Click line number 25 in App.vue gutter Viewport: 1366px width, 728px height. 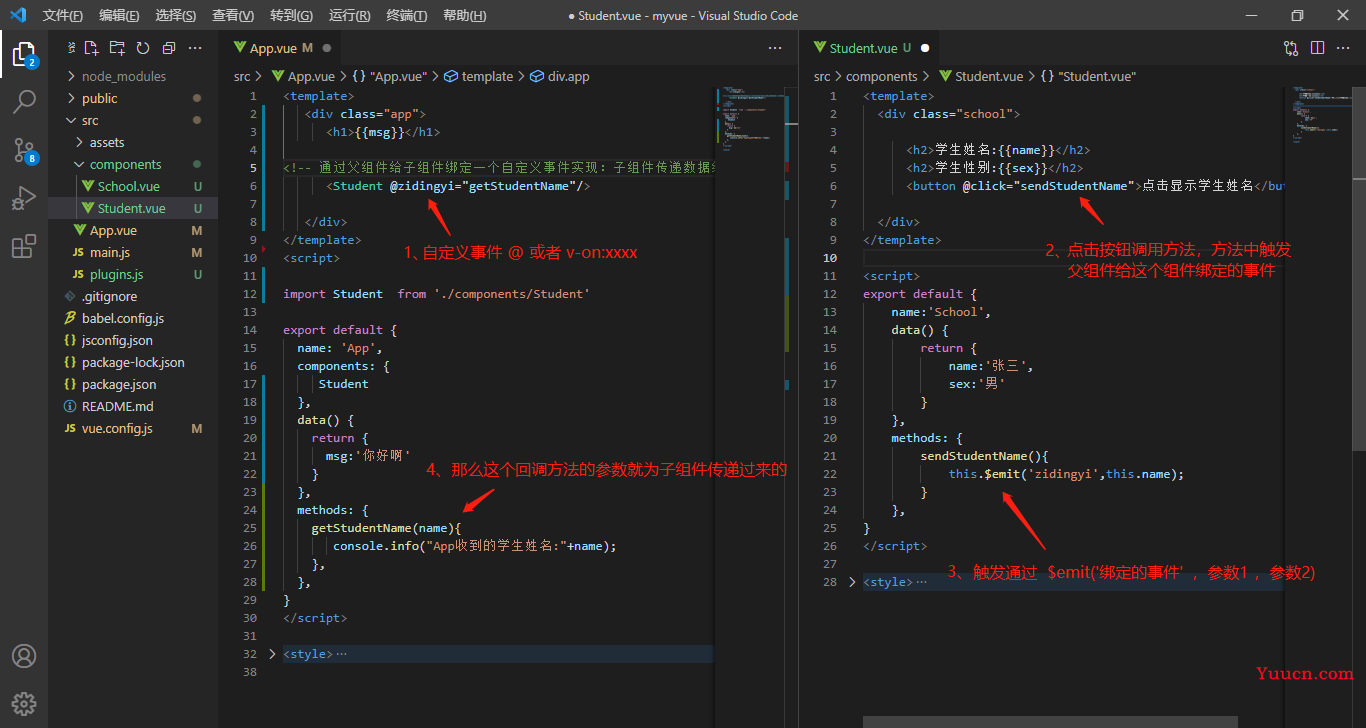coord(250,528)
